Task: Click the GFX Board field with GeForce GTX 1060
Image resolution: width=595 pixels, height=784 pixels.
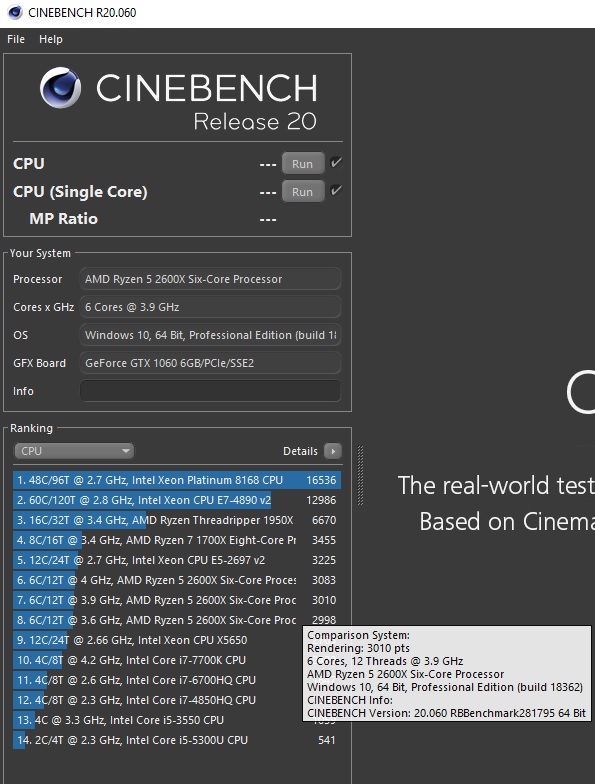Action: point(210,363)
